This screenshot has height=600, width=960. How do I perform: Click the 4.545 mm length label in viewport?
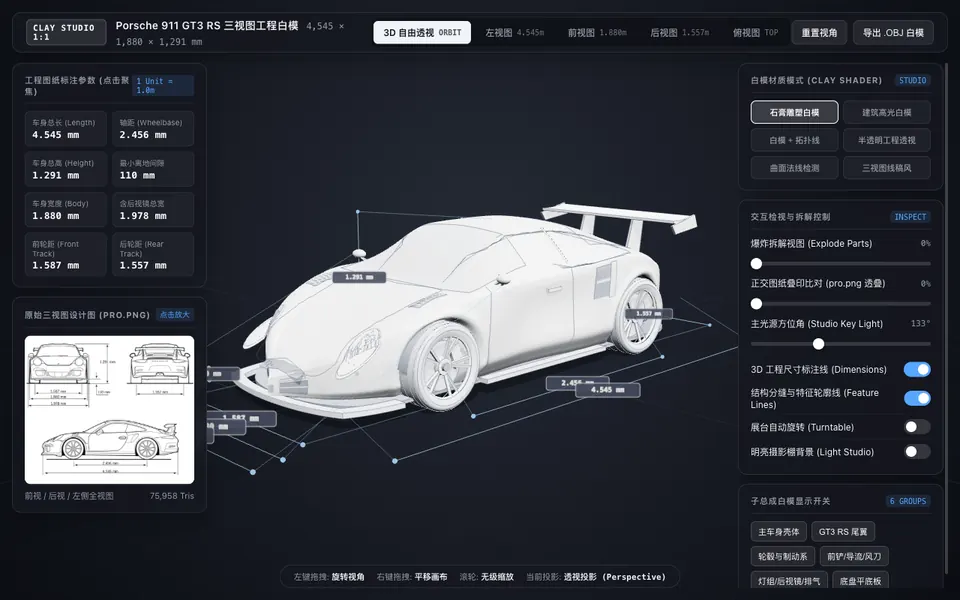608,390
